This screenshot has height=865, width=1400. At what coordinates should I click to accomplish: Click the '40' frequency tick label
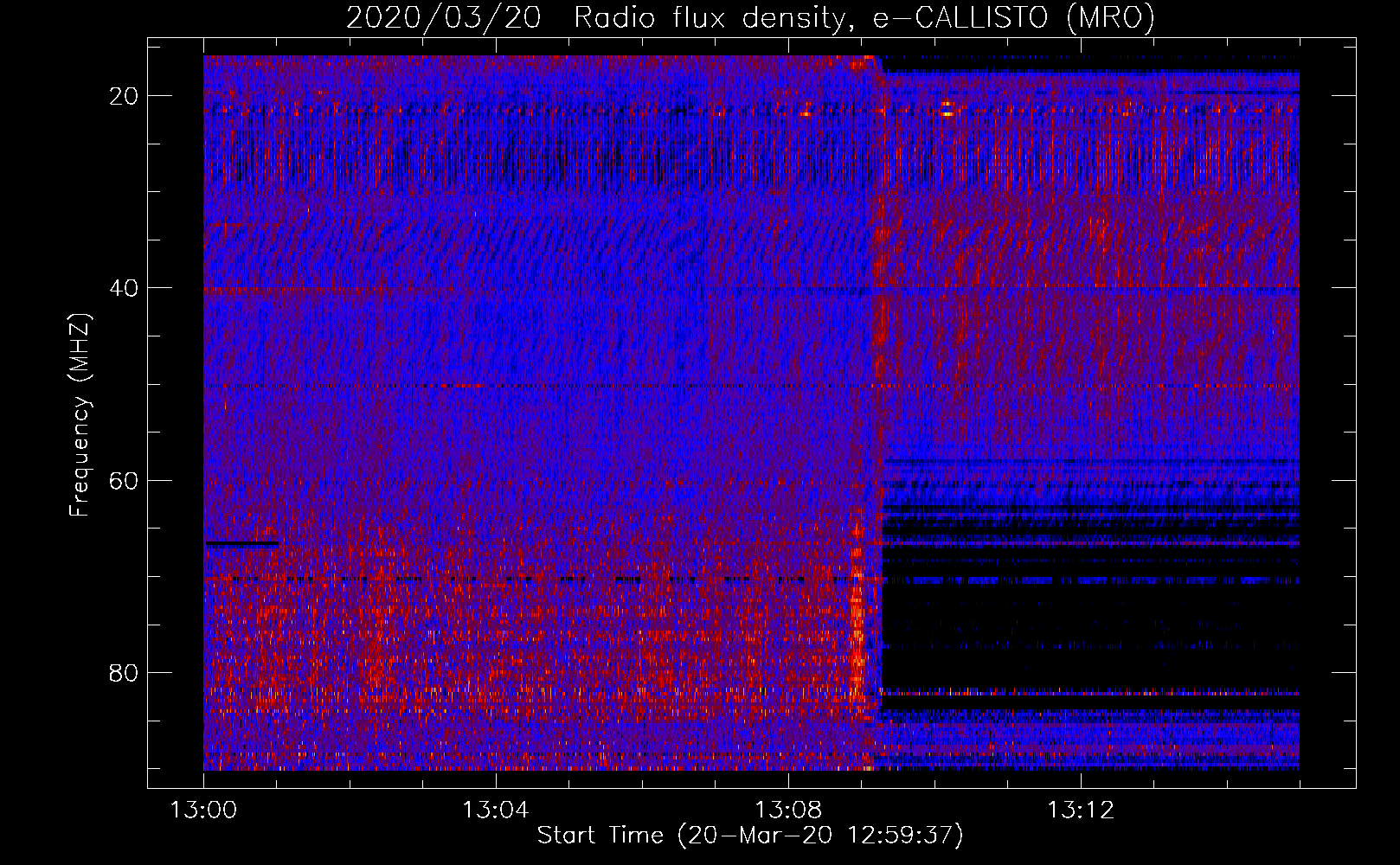(x=125, y=288)
